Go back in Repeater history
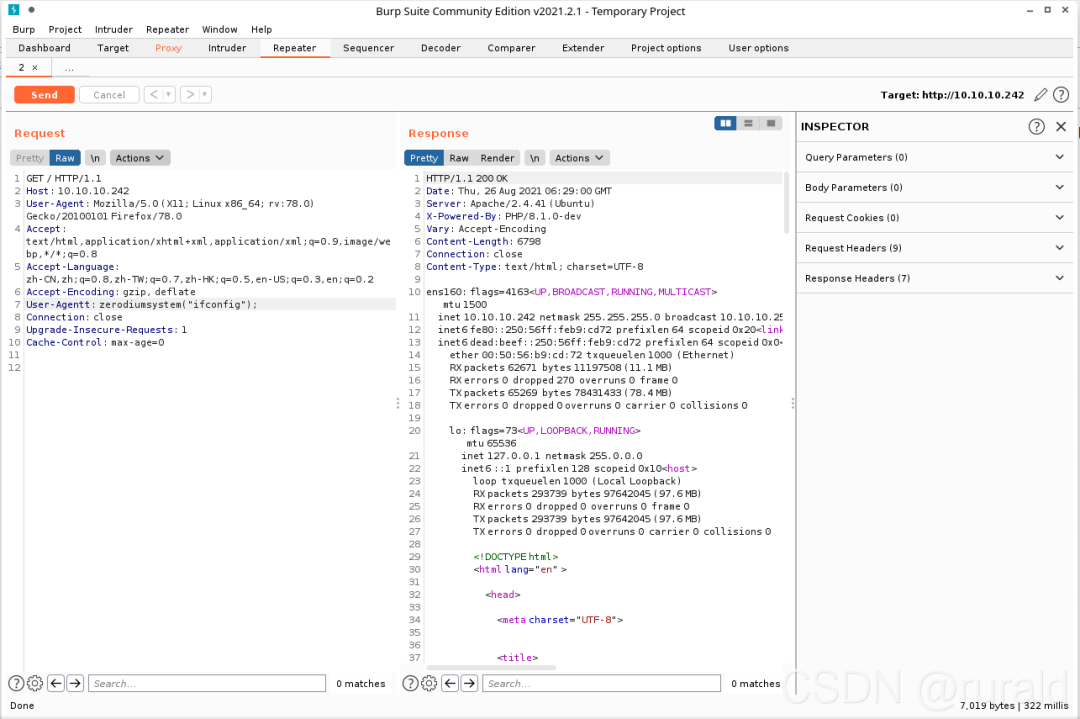1080x719 pixels. 154,94
